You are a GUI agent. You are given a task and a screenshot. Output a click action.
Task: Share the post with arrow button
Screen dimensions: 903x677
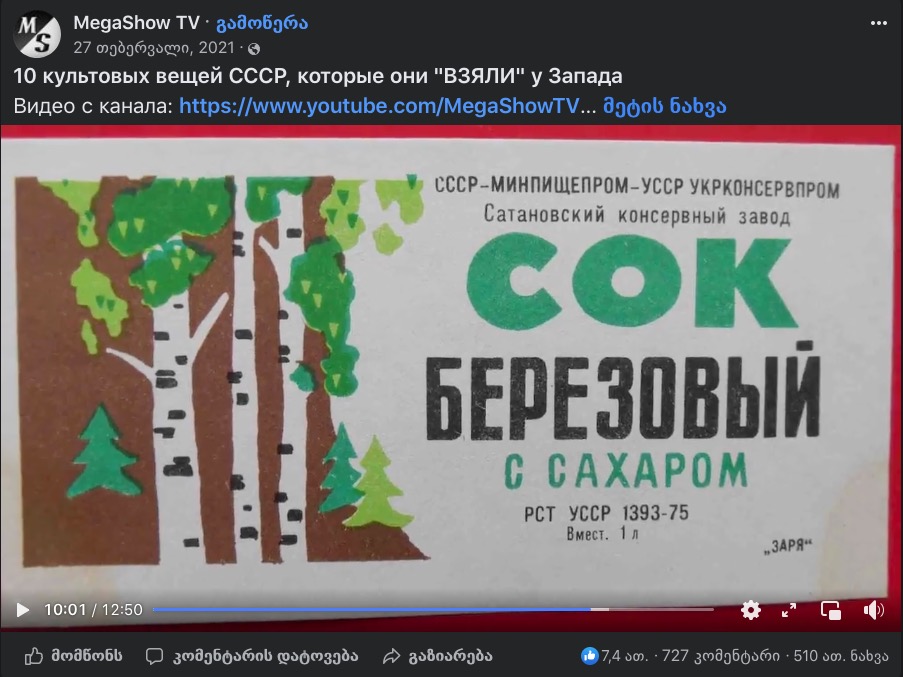[x=438, y=656]
